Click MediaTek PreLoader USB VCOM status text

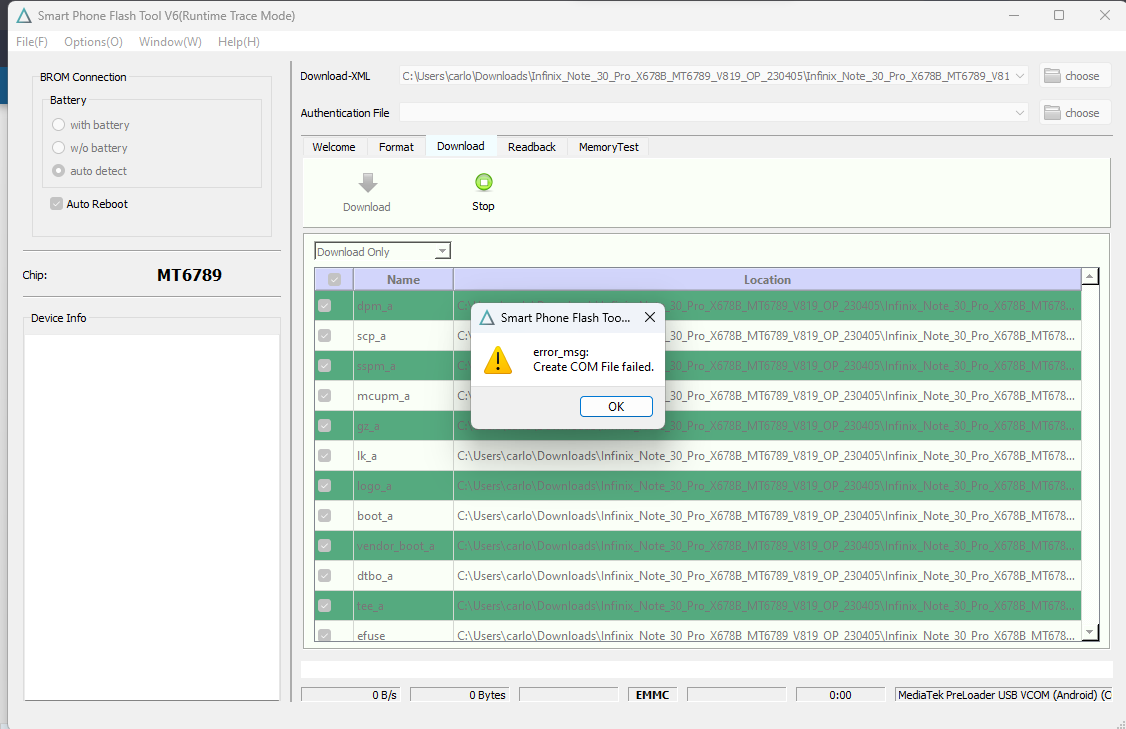[1004, 695]
